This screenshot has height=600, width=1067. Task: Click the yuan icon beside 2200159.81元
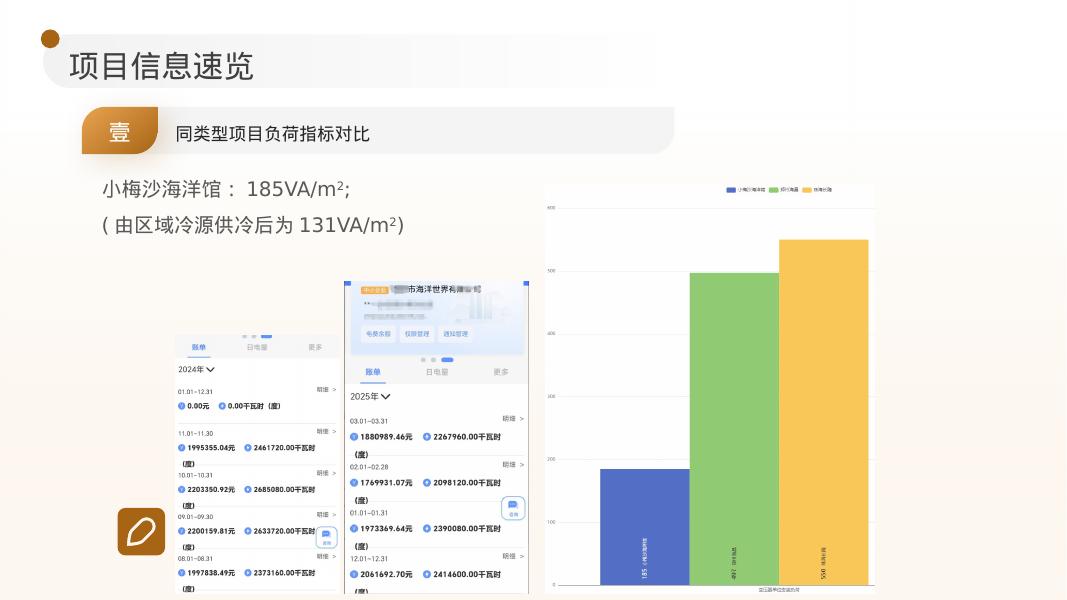[x=182, y=531]
